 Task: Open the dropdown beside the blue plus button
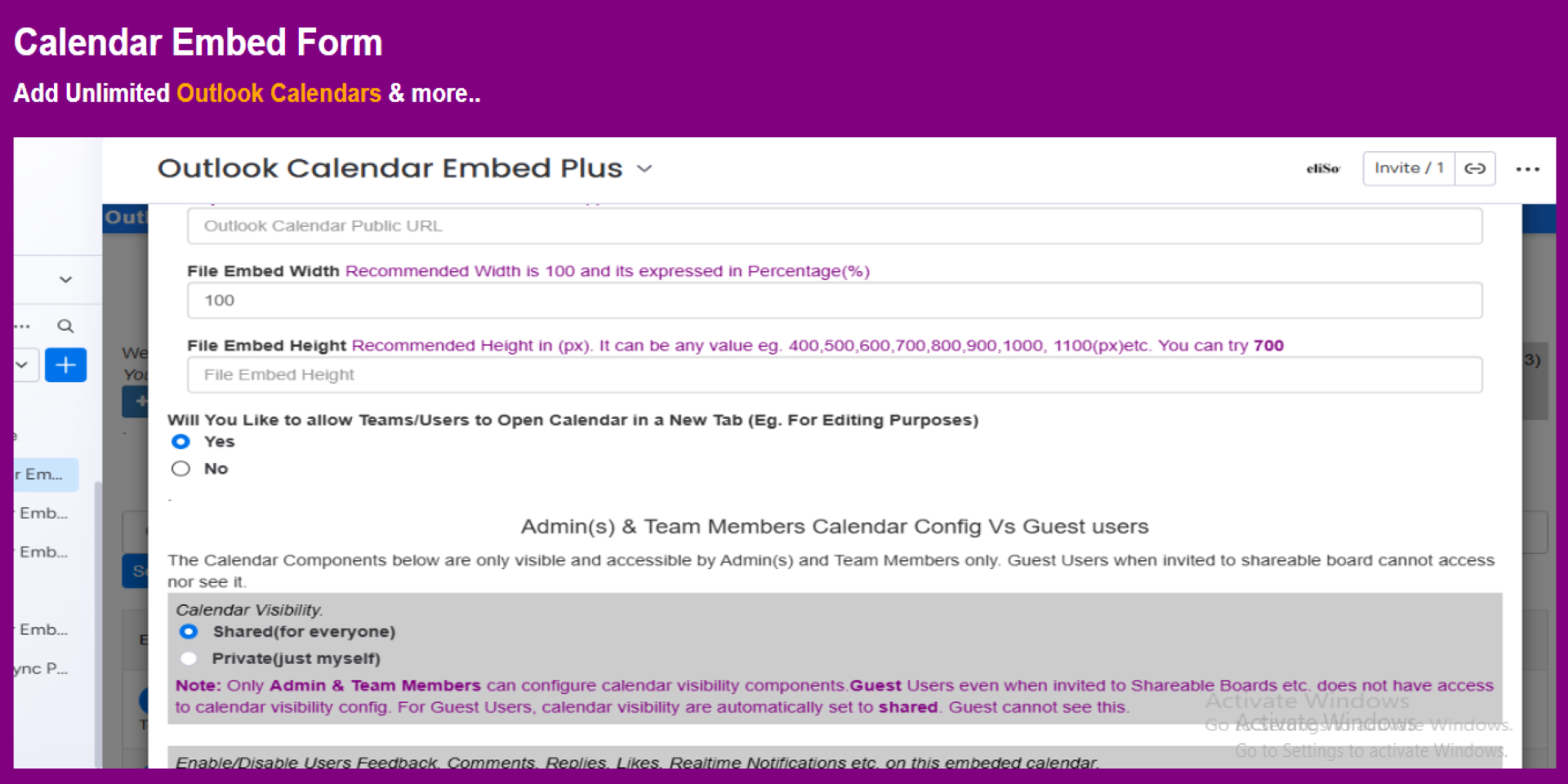tap(23, 365)
